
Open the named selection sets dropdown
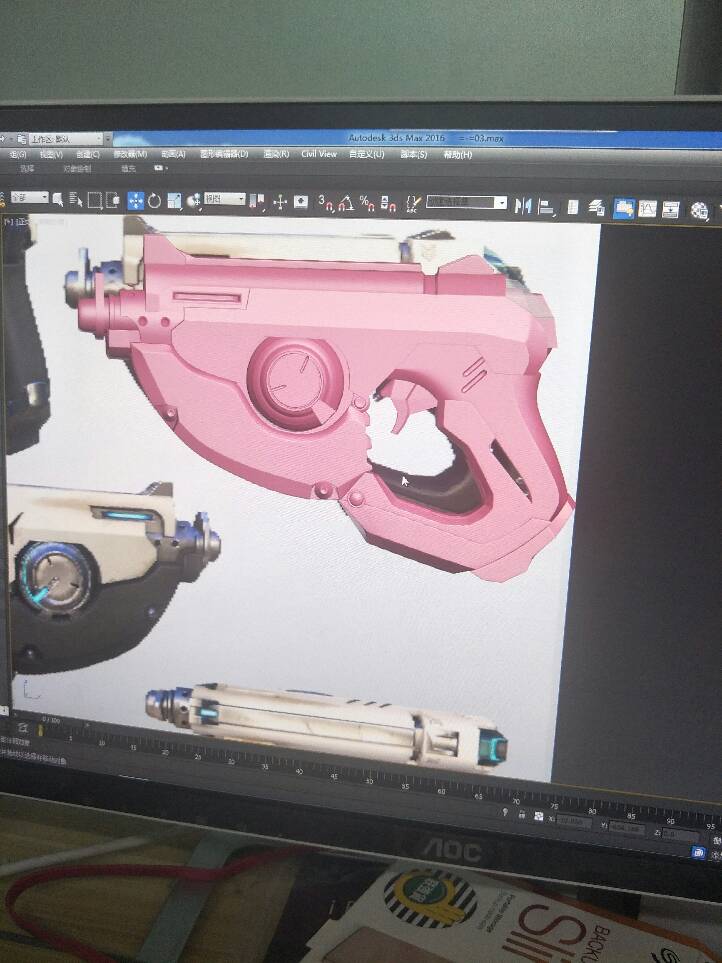pyautogui.click(x=467, y=202)
